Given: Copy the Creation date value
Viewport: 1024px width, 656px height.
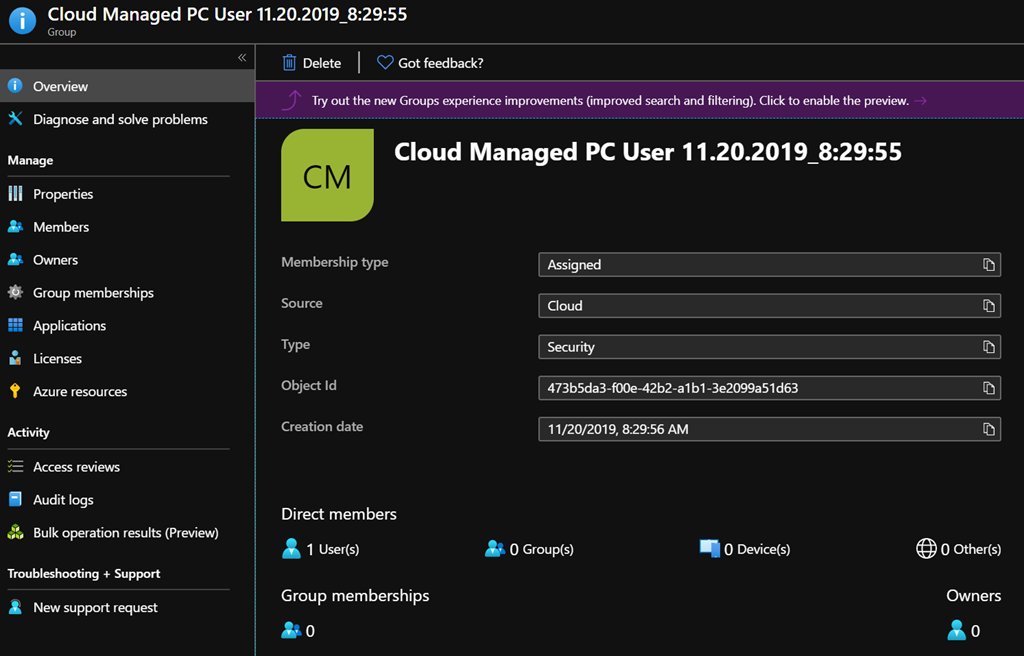Looking at the screenshot, I should 988,429.
